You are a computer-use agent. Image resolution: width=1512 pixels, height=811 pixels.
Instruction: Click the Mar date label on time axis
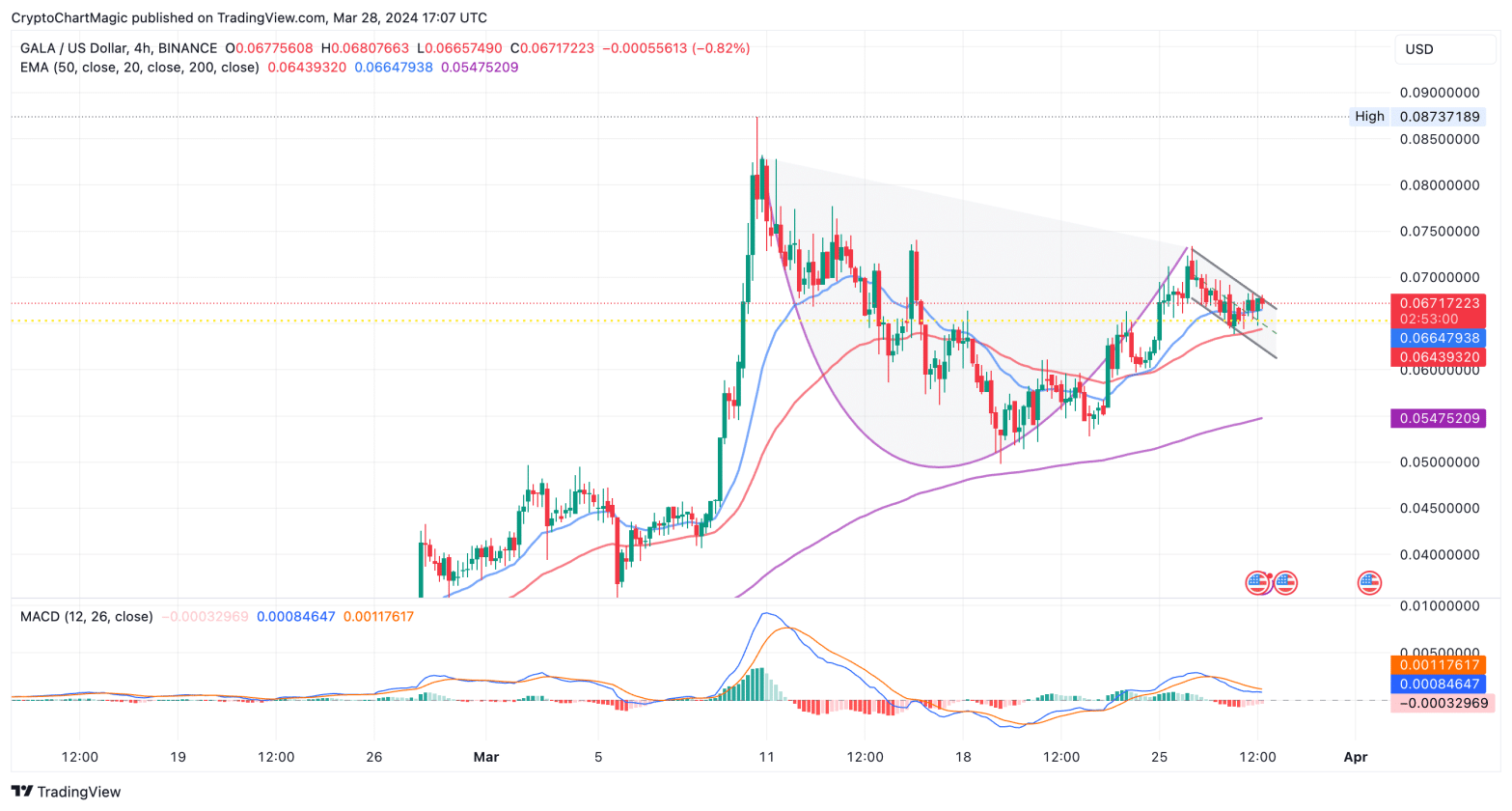coord(486,757)
